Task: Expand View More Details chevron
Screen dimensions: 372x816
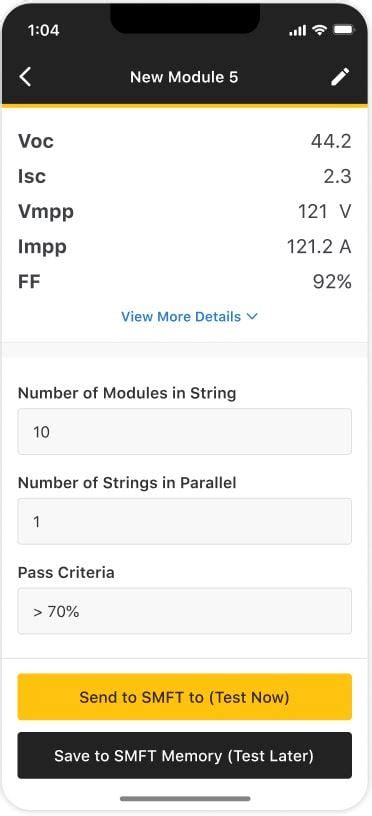Action: (x=251, y=316)
